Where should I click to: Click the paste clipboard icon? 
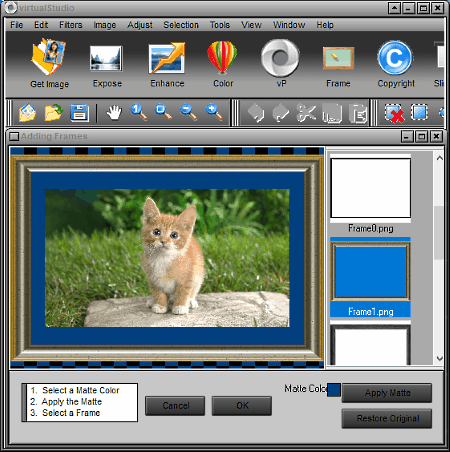point(358,113)
